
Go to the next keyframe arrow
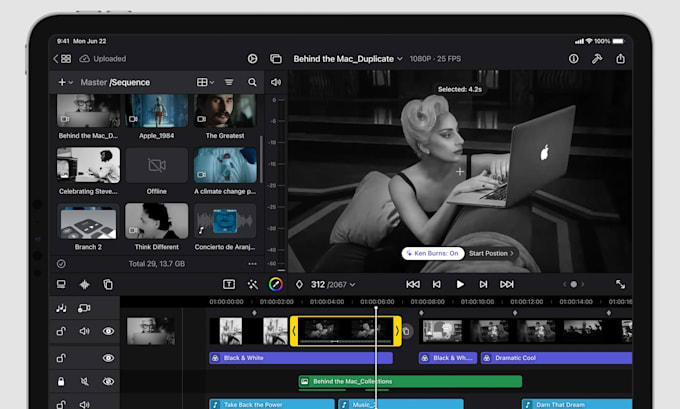pos(583,285)
